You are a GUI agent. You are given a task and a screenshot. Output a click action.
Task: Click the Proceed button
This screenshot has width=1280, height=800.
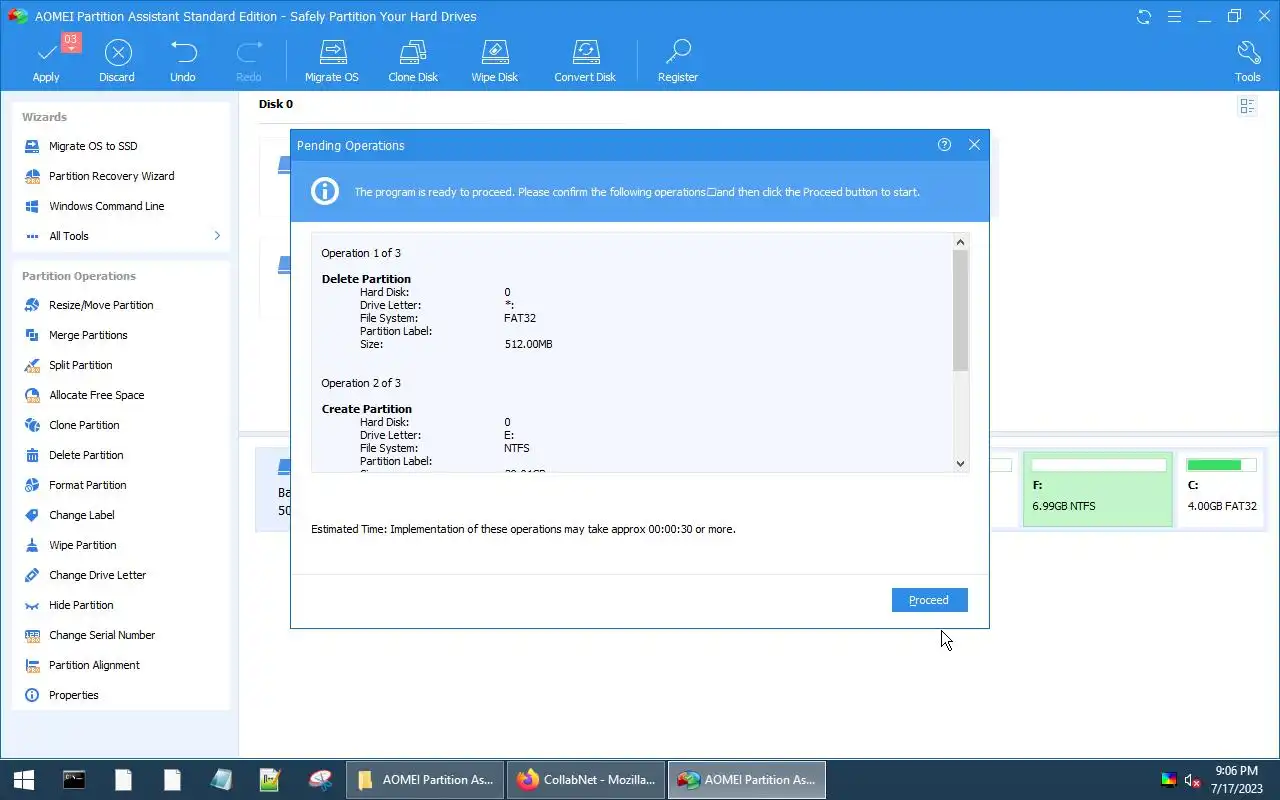[929, 600]
